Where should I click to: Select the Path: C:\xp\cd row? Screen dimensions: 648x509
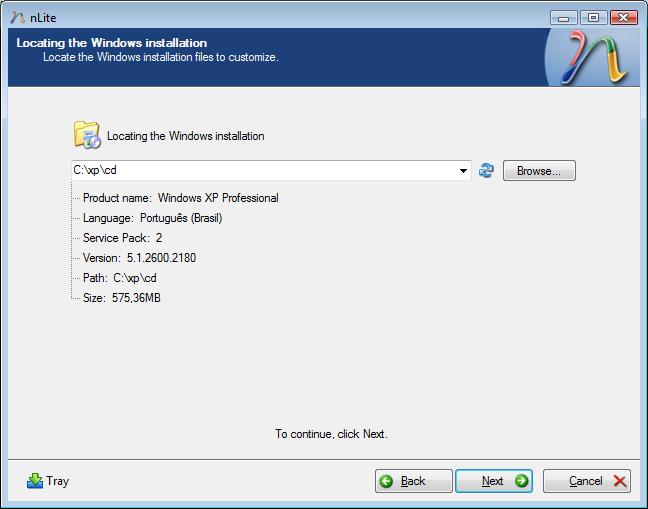(x=119, y=278)
